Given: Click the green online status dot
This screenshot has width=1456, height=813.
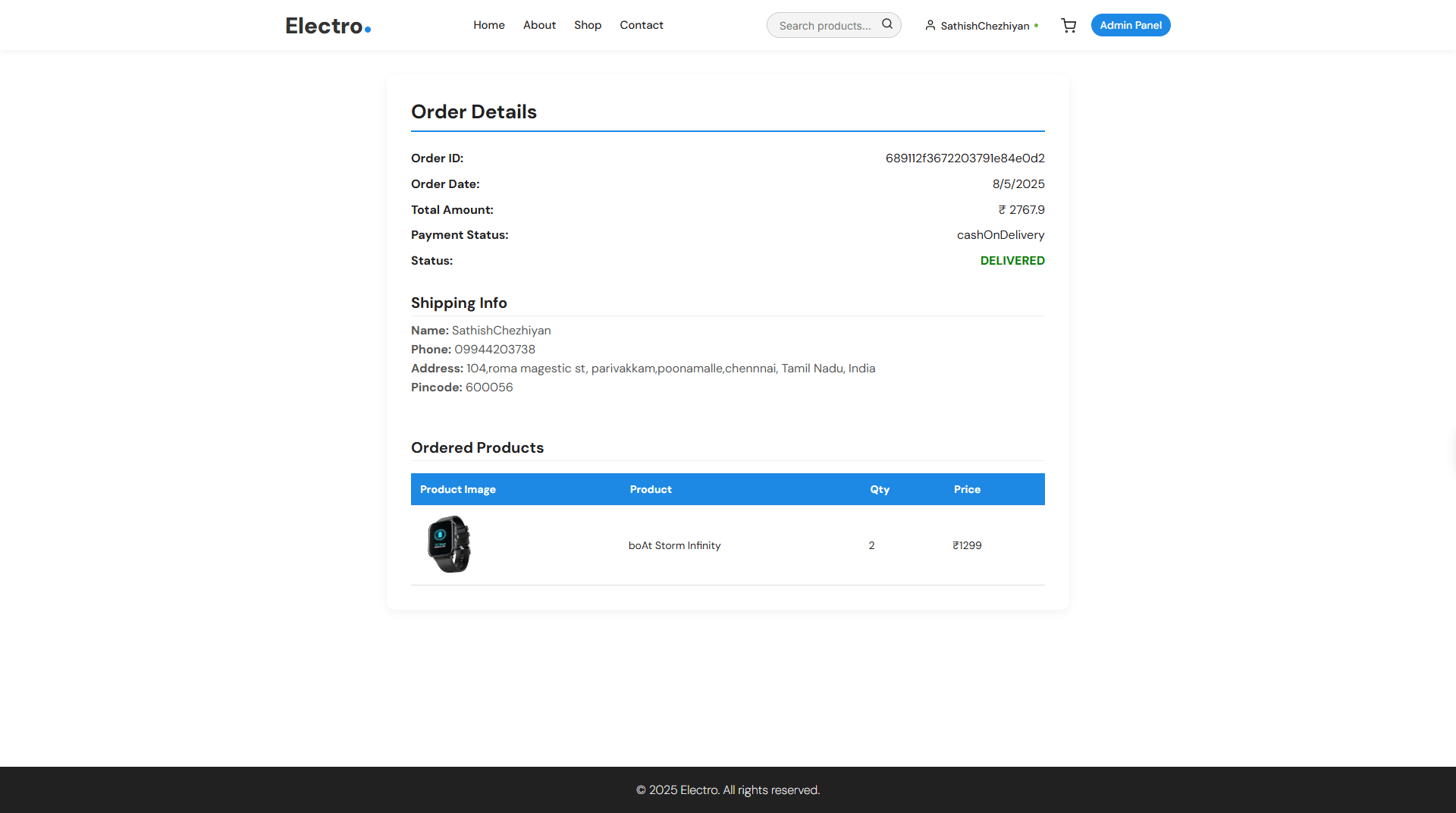Looking at the screenshot, I should tap(1037, 26).
